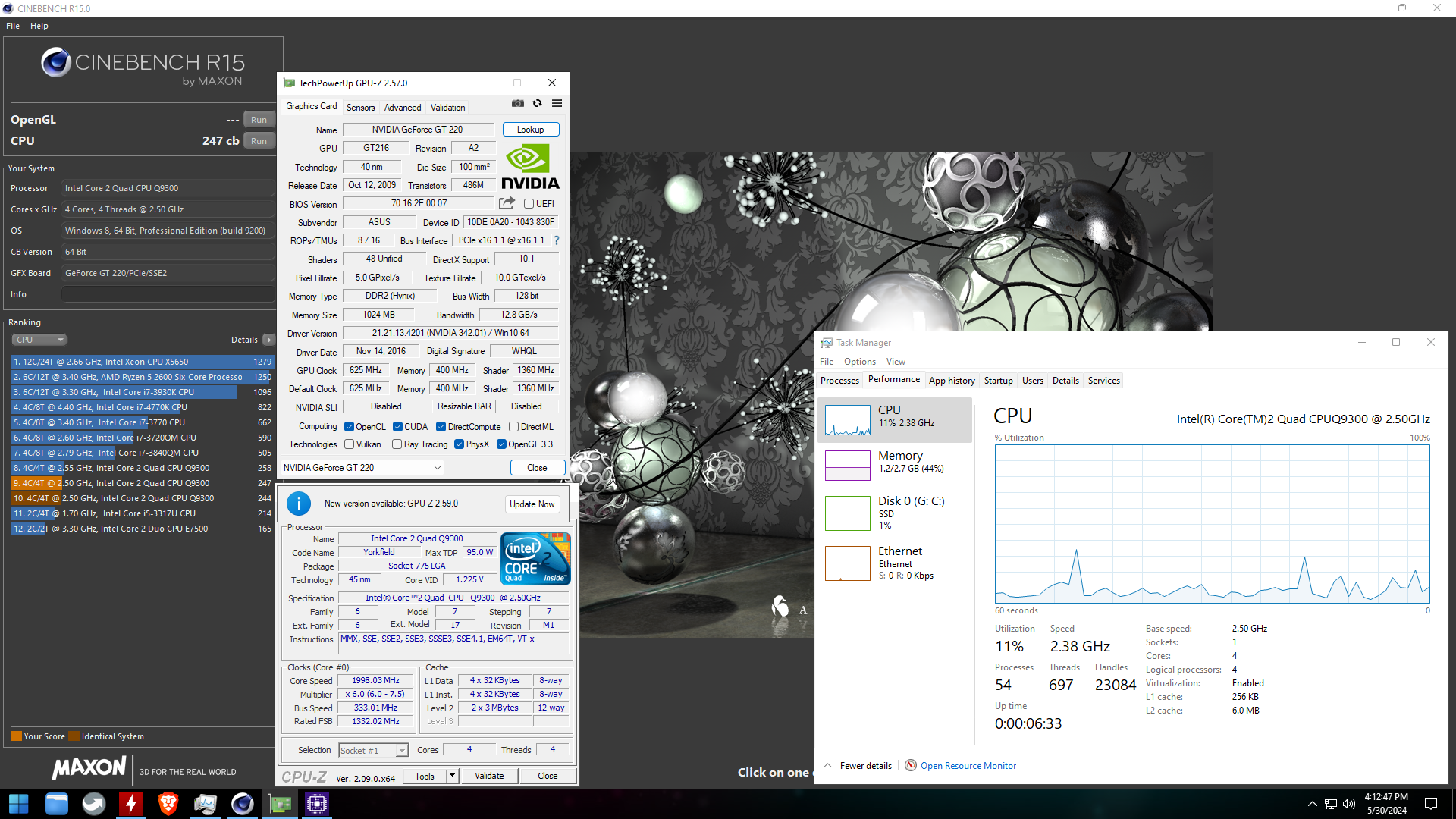Select the Xeon X5650 ranking row
Image resolution: width=1456 pixels, height=819 pixels.
tap(142, 362)
